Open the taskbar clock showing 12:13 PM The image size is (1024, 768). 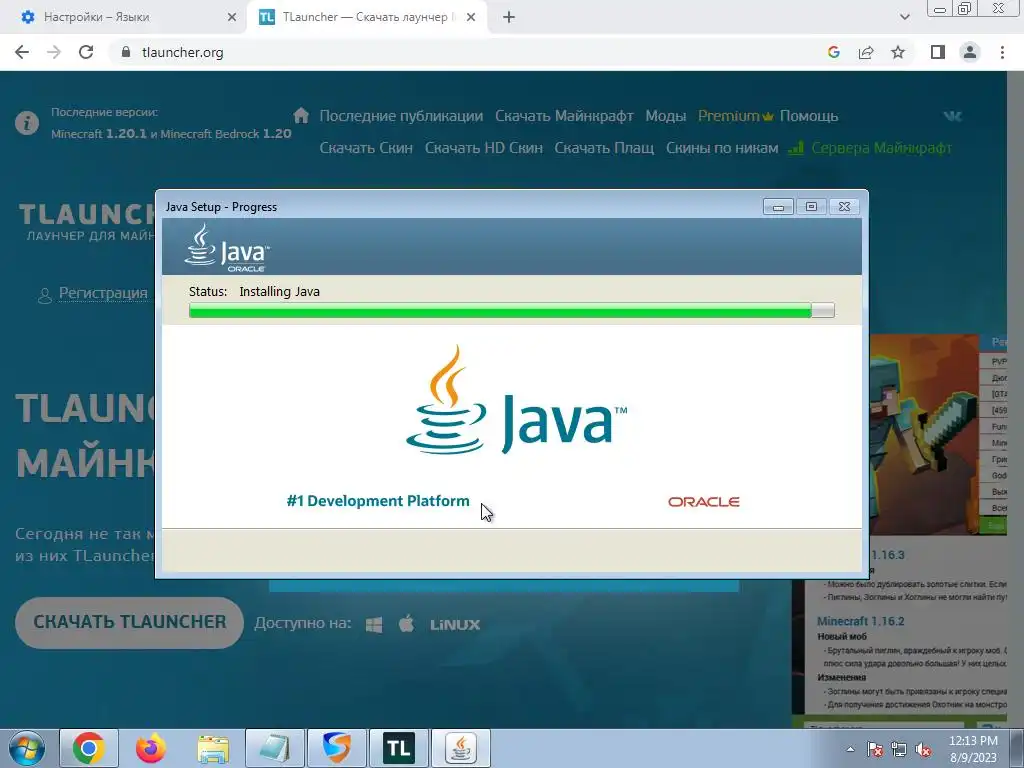pyautogui.click(x=973, y=749)
